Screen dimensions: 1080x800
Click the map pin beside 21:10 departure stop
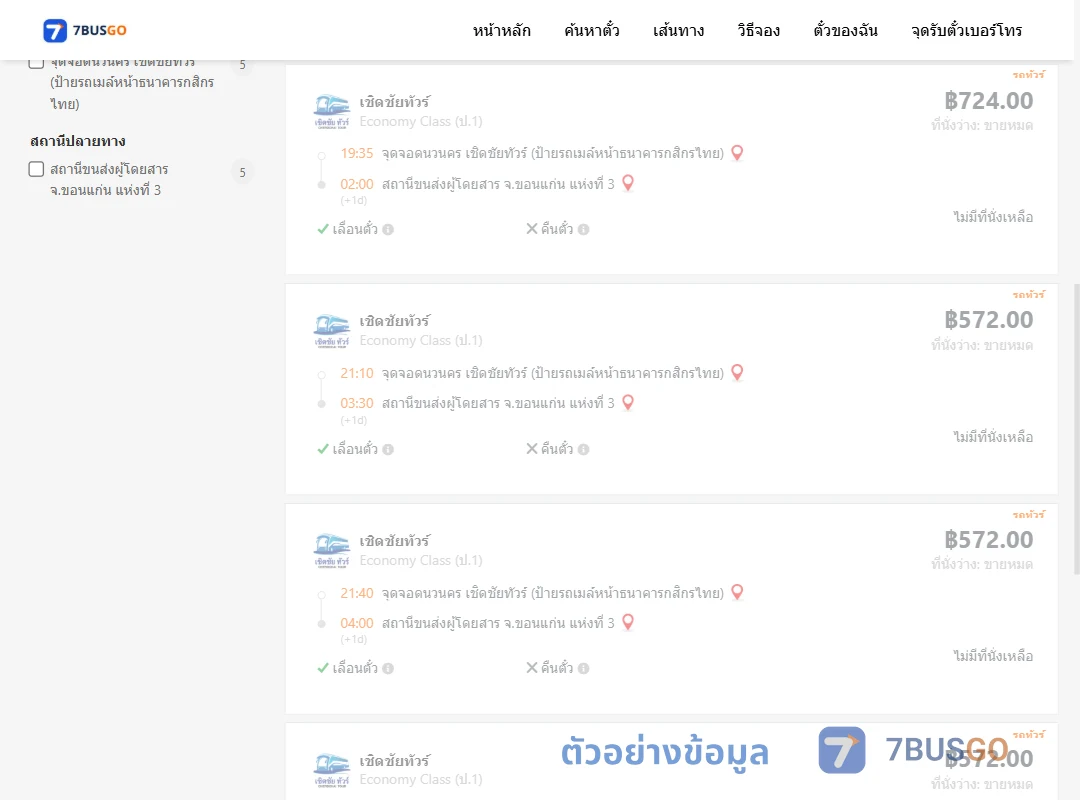click(x=737, y=372)
